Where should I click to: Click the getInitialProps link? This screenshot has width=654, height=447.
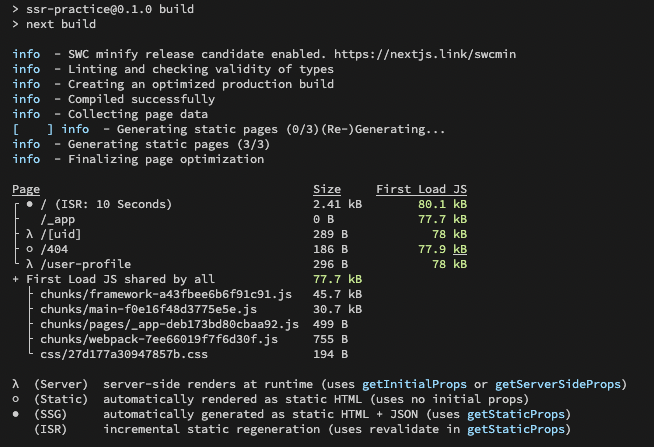click(x=414, y=384)
